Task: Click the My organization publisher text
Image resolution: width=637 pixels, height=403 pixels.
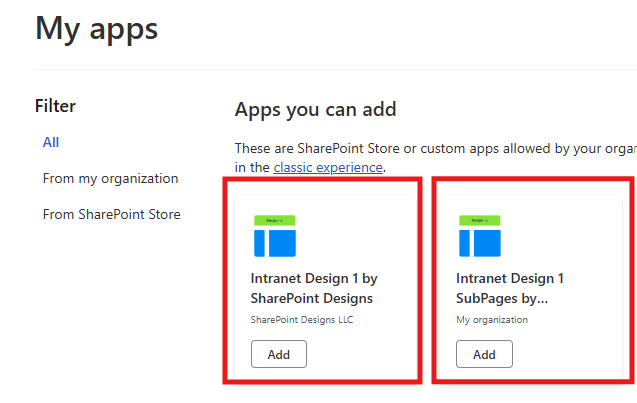Action: click(x=492, y=320)
